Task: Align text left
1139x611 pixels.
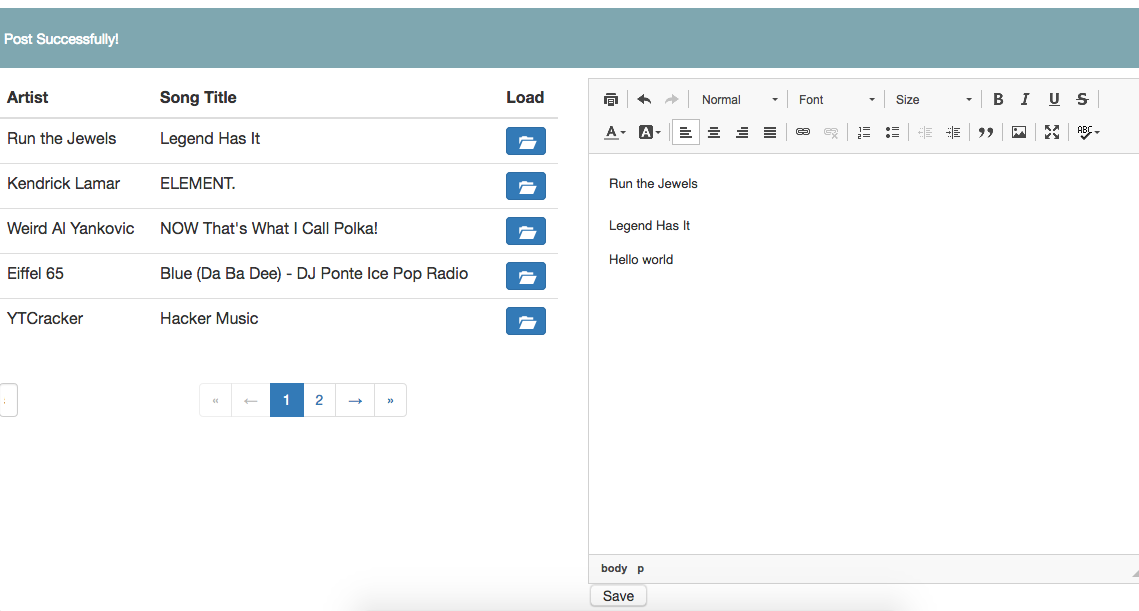Action: pyautogui.click(x=686, y=132)
